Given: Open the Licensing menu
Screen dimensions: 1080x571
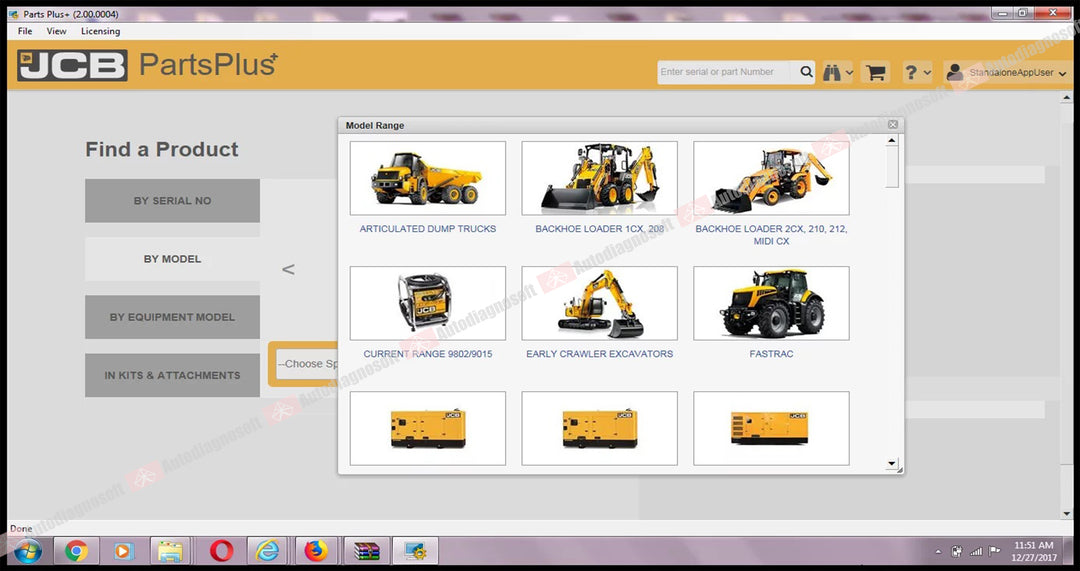Looking at the screenshot, I should pos(101,31).
